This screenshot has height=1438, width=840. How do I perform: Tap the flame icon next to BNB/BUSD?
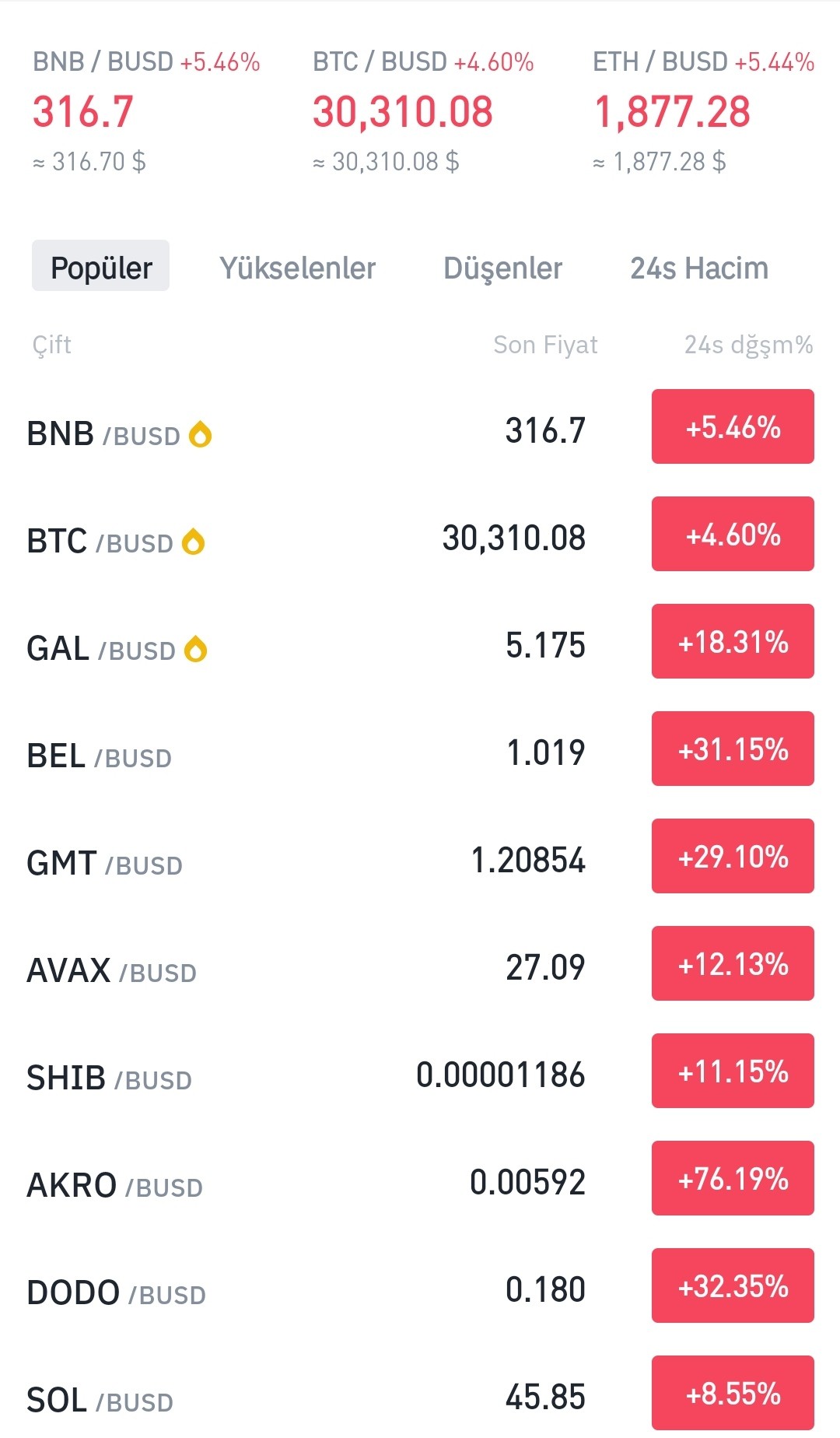(201, 434)
